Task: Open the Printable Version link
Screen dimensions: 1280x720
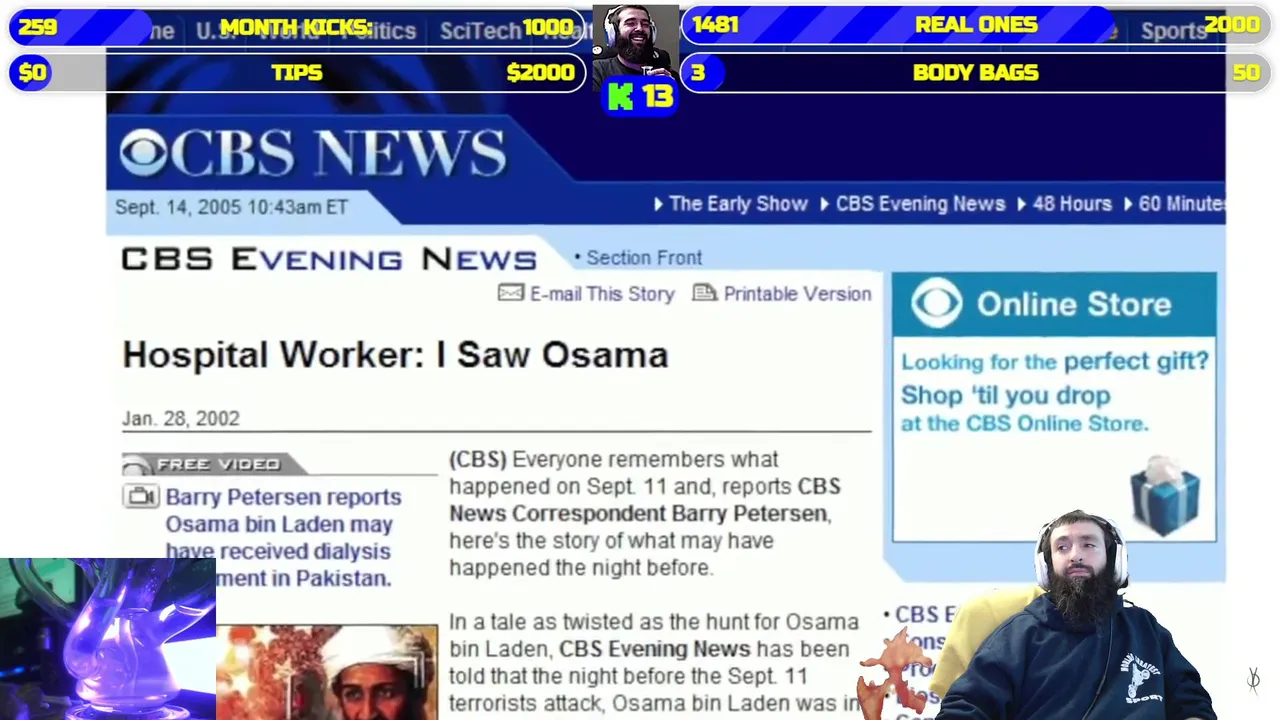Action: [797, 294]
